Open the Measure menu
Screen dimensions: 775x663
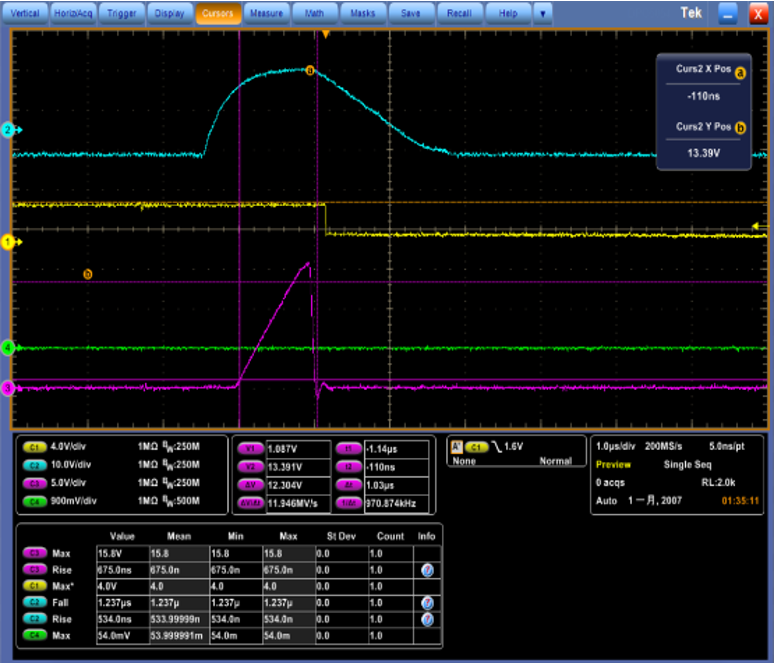266,14
